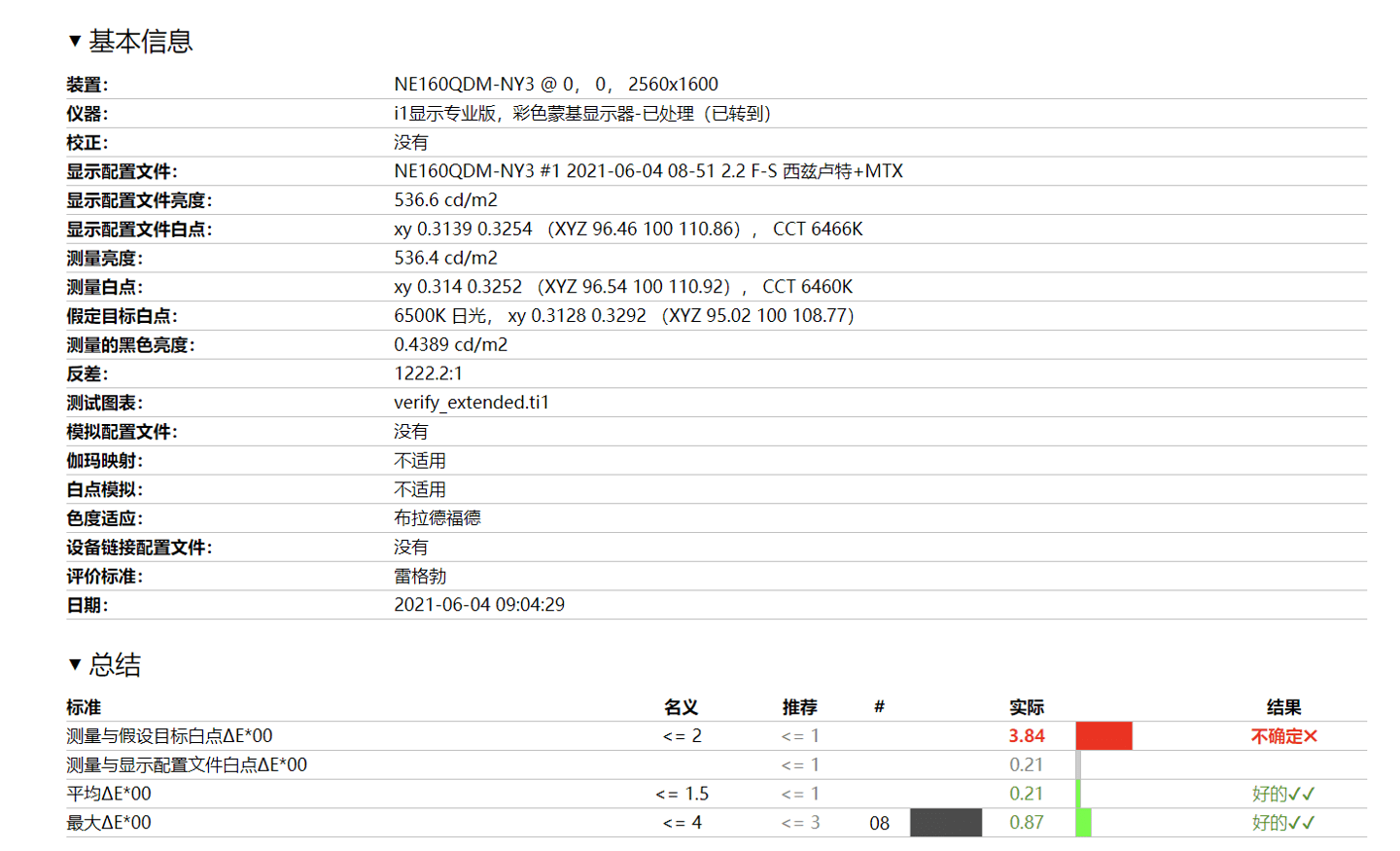Select the 伽玛映射 label
The height and width of the screenshot is (851, 1400).
pos(105,461)
